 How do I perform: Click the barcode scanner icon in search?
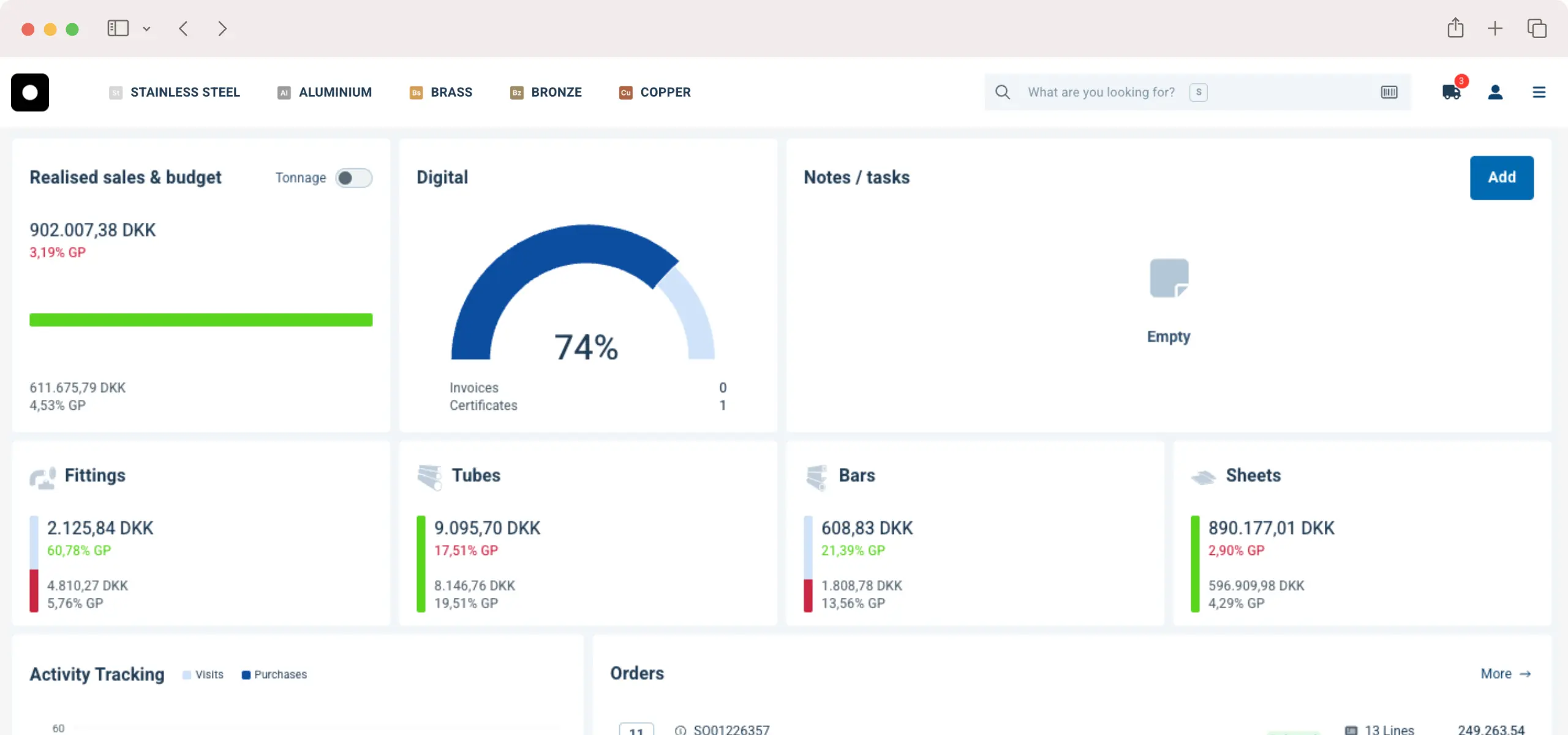[1389, 92]
